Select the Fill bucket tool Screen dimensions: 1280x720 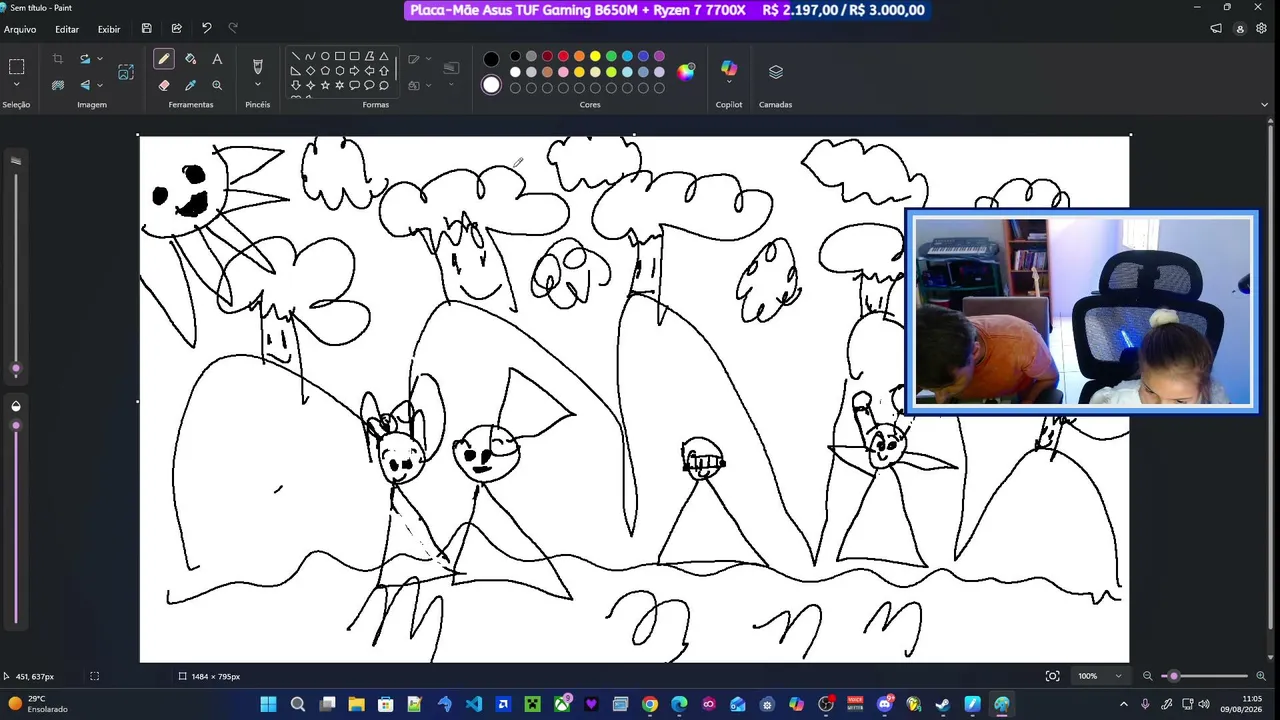coord(191,59)
